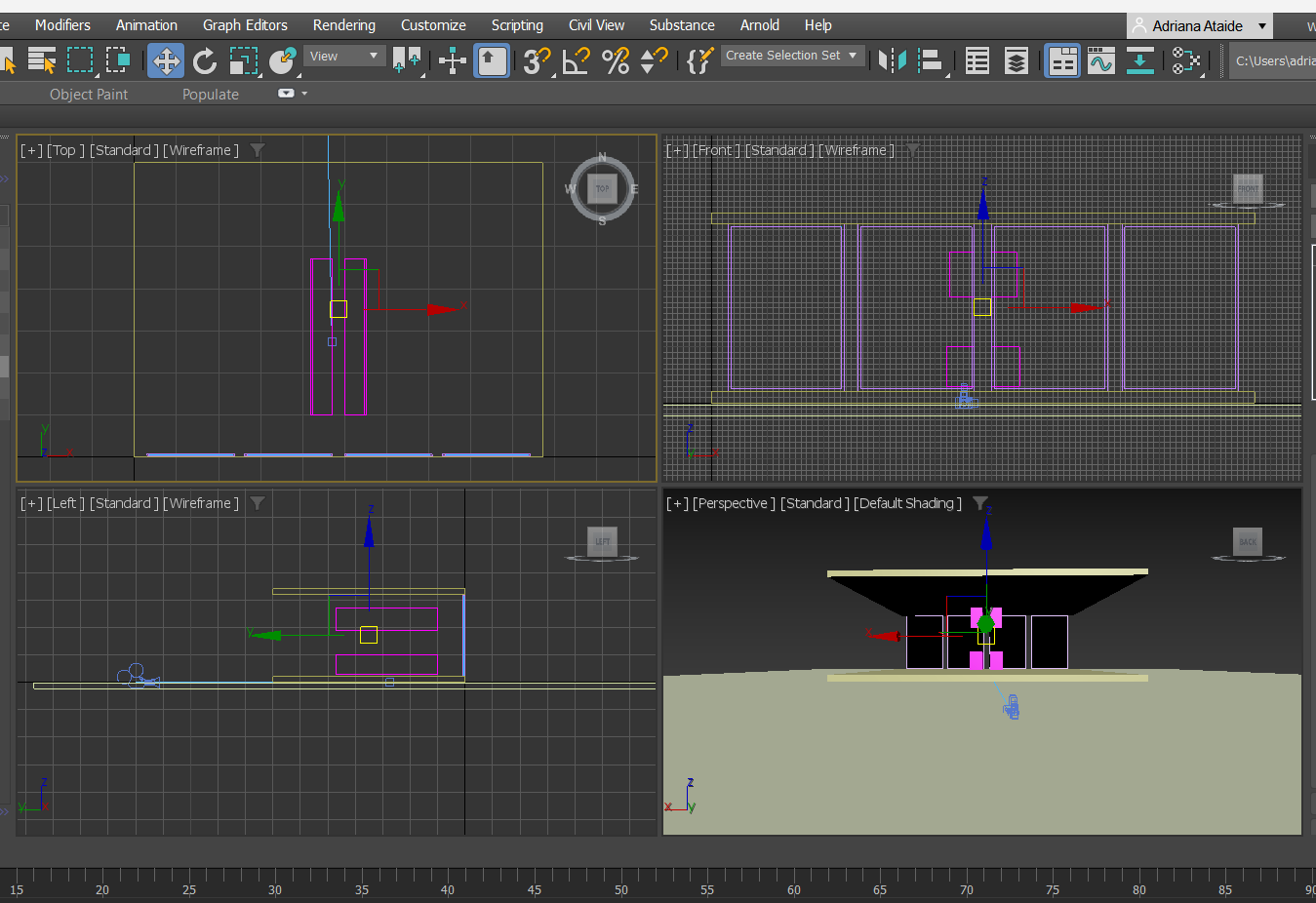Open the View coordinate system dropdown
This screenshot has height=903, width=1316.
click(344, 57)
